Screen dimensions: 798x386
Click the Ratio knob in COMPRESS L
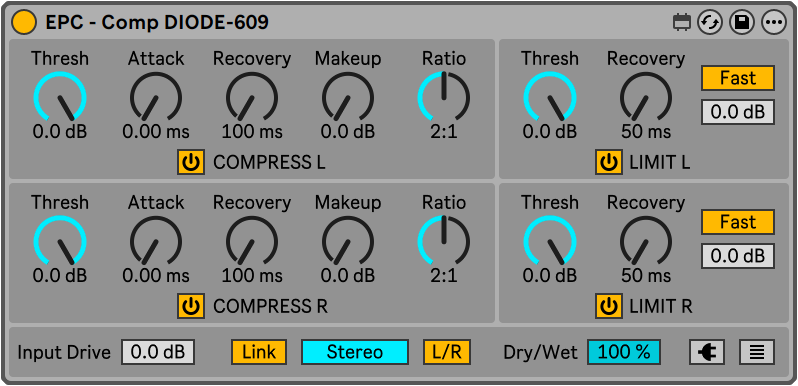tap(444, 97)
